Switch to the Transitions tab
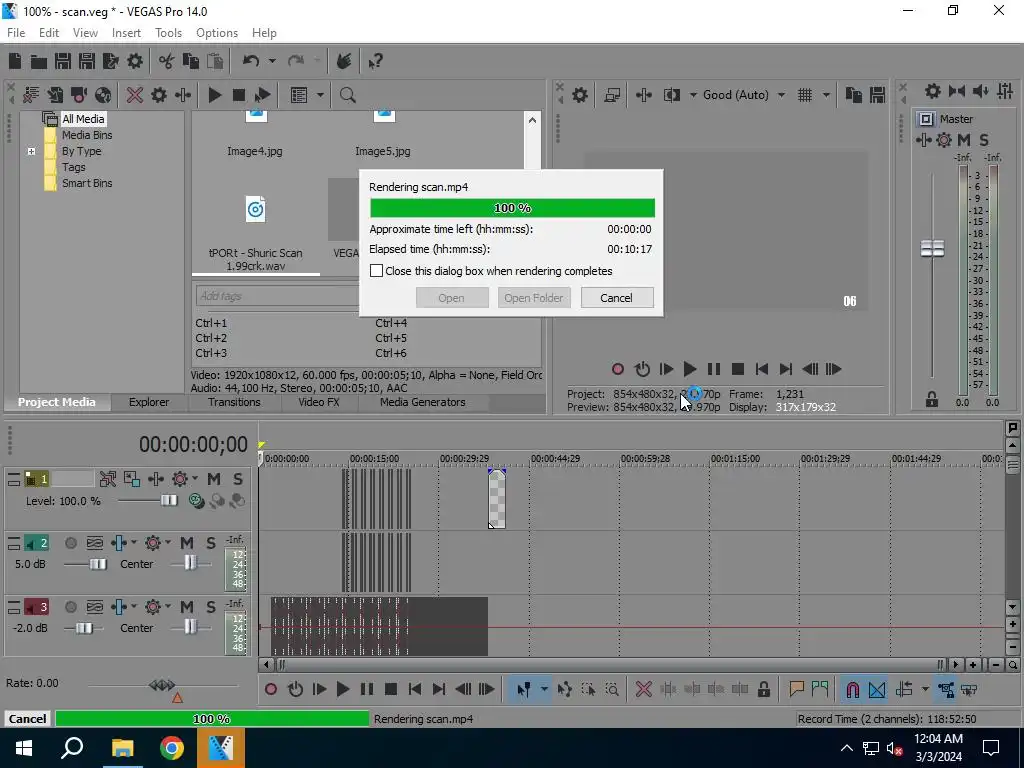 point(234,402)
